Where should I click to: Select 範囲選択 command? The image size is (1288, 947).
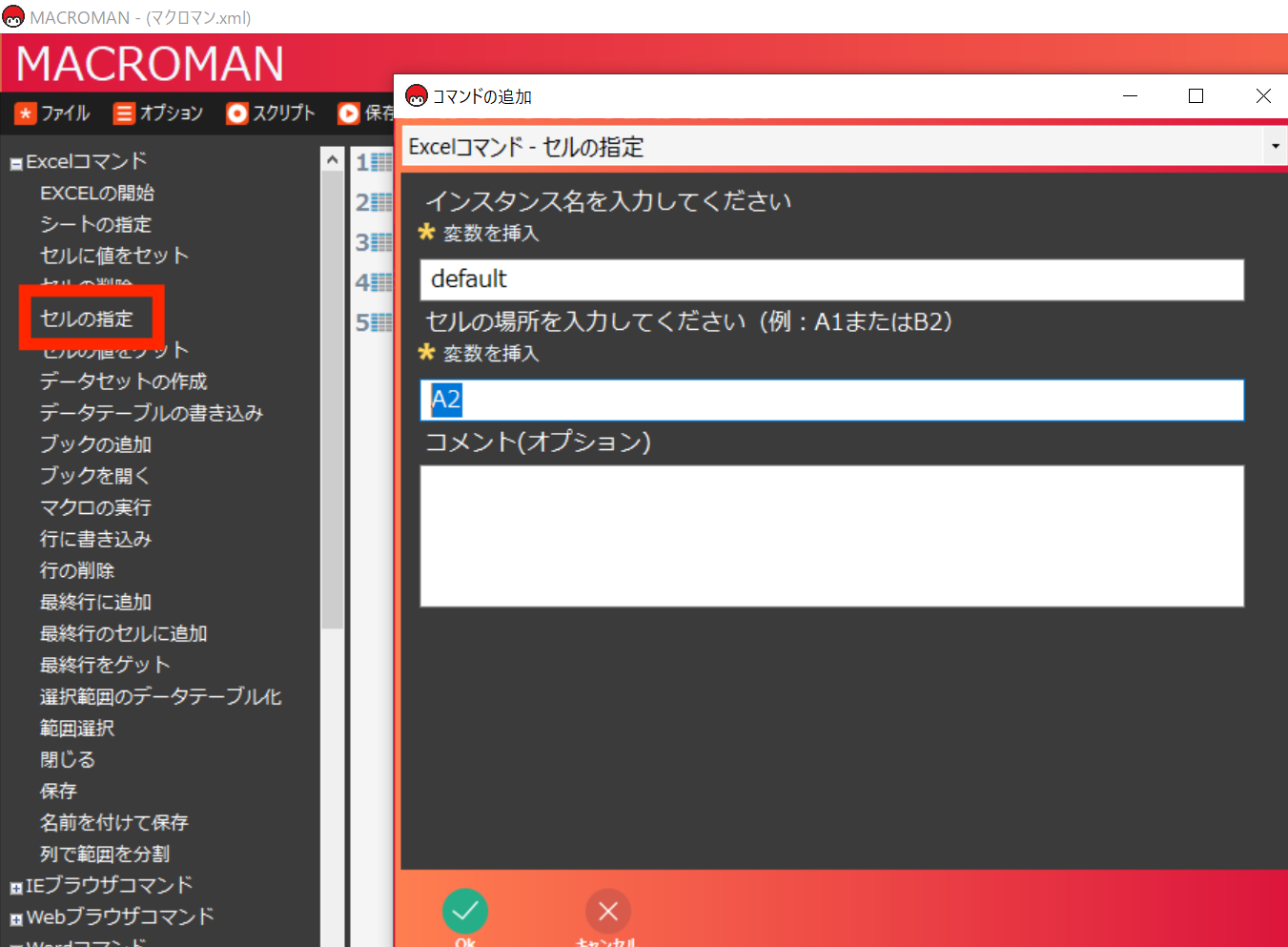(77, 728)
